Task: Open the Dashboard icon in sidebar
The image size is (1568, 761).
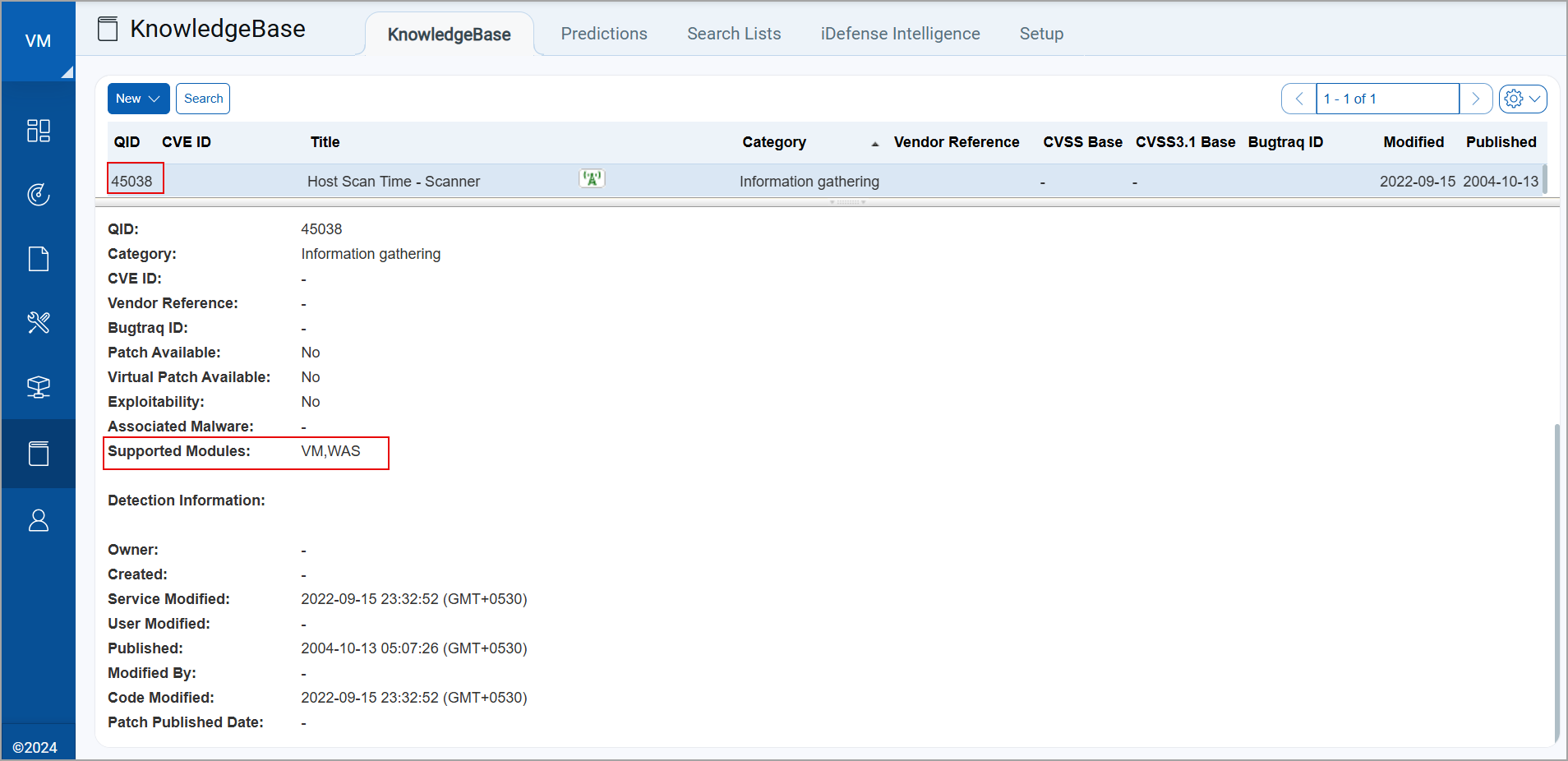Action: click(x=39, y=131)
